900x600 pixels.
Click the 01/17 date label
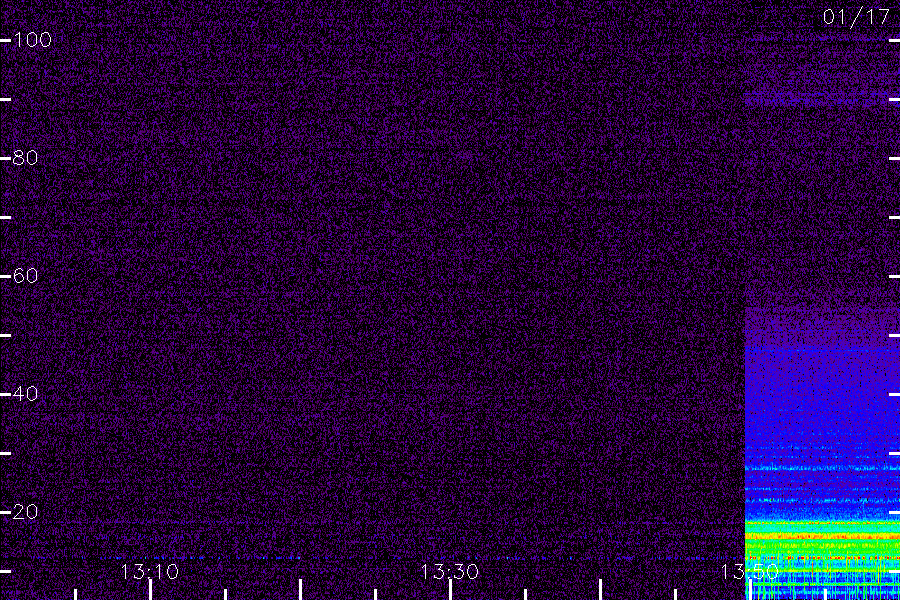coord(856,17)
